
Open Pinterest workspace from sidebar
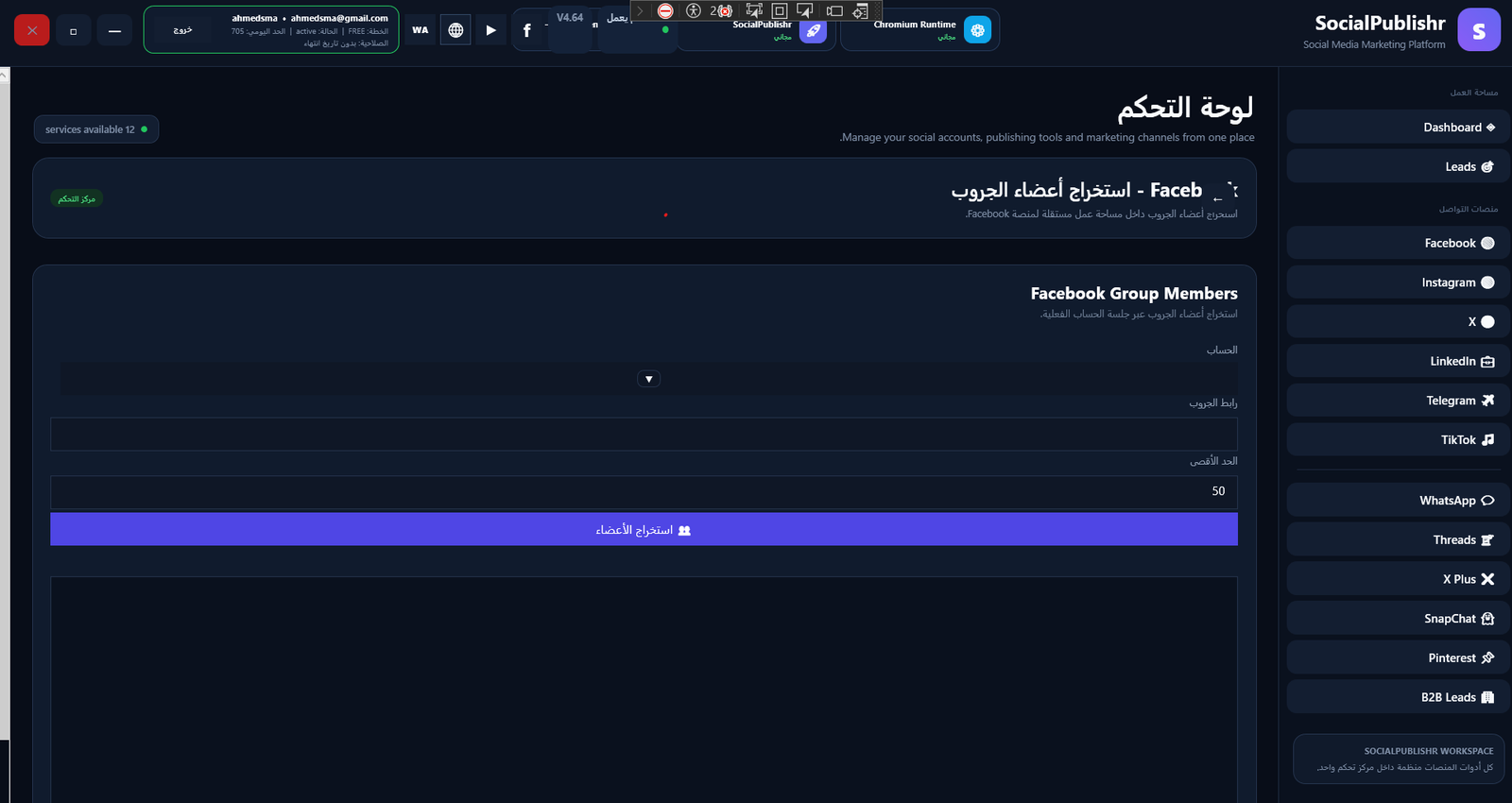click(1398, 658)
